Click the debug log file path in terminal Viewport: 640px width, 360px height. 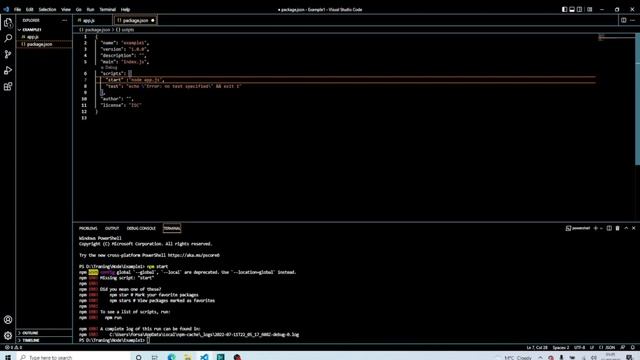204,335
